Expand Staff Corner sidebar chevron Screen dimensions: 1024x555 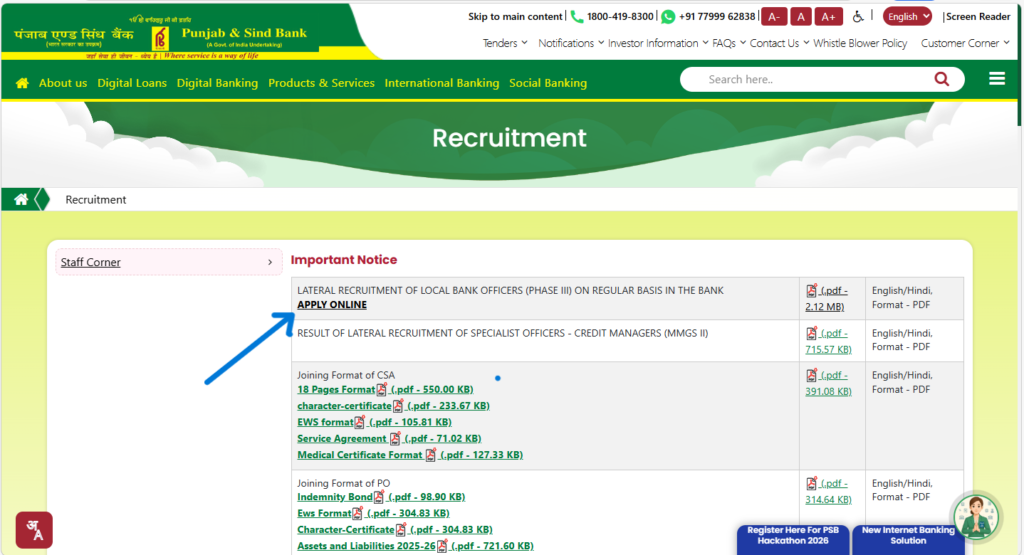click(270, 262)
